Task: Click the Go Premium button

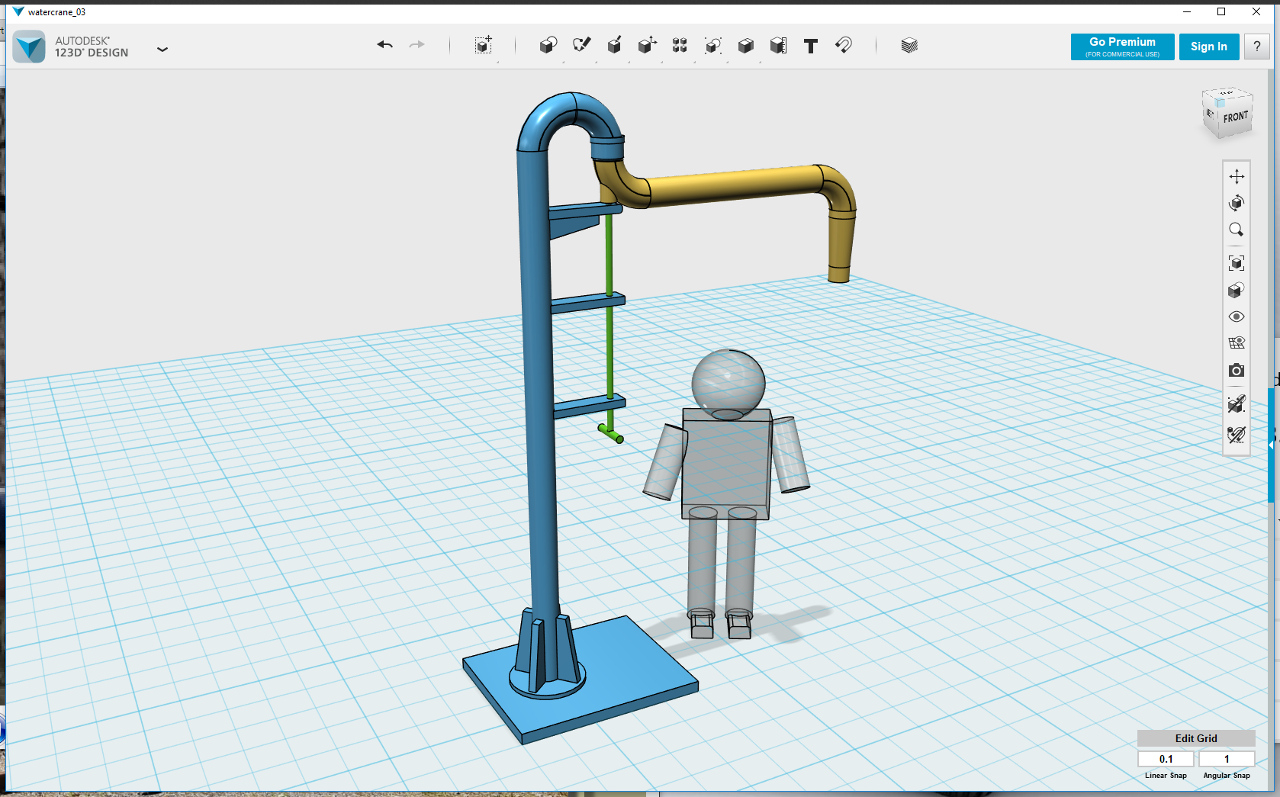Action: (1122, 47)
